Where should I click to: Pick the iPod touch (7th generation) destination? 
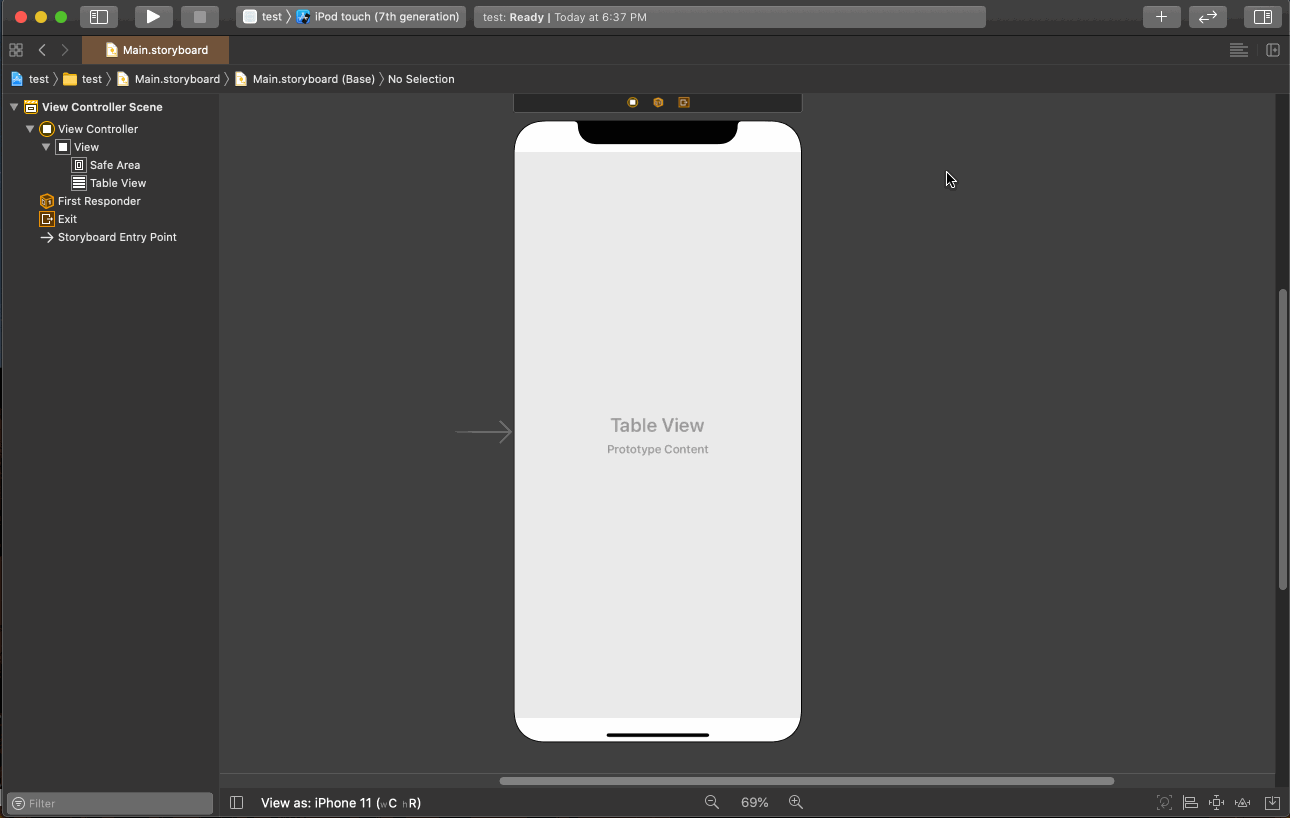[379, 17]
